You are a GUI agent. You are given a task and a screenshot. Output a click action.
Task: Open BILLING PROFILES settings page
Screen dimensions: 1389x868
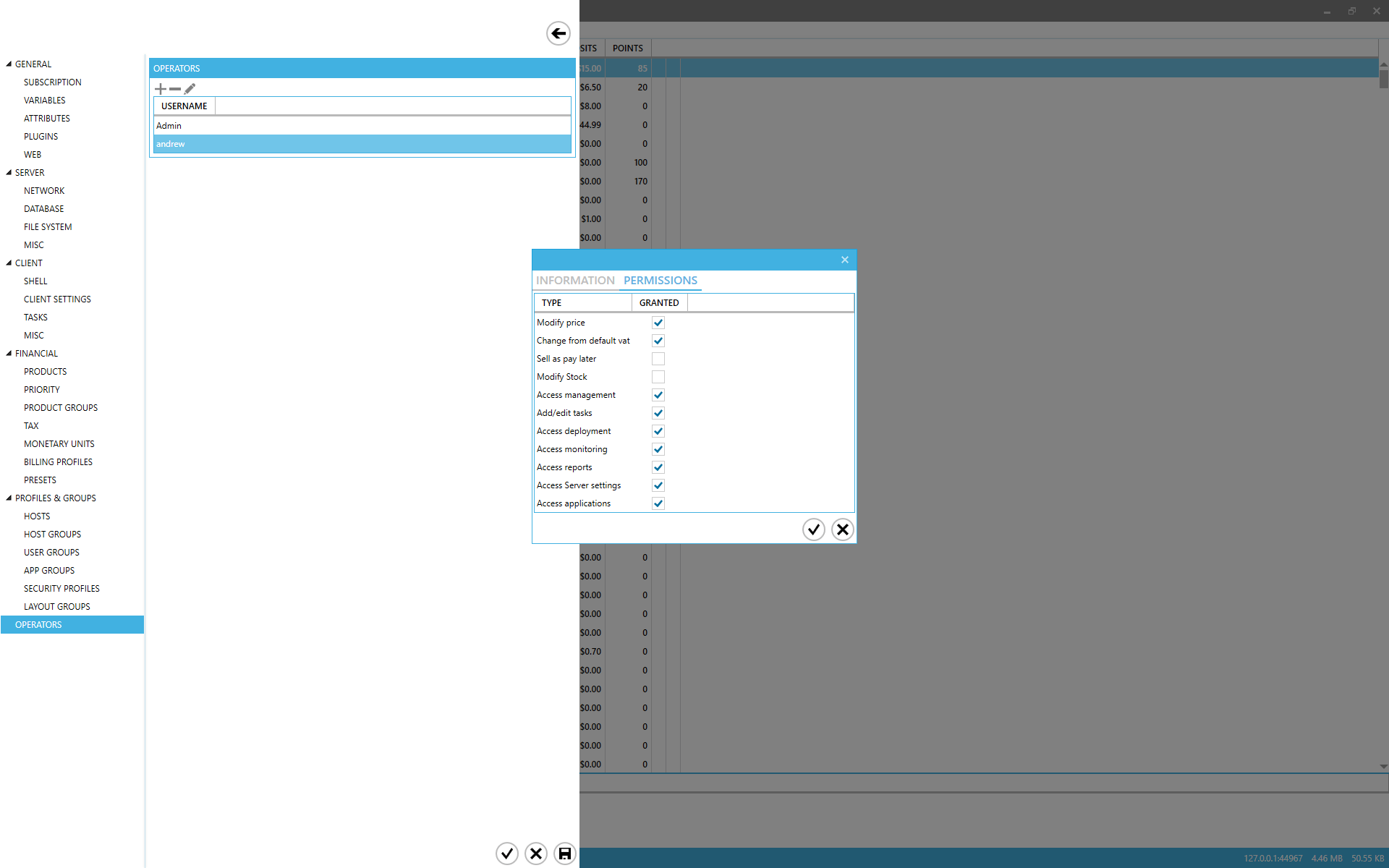coord(58,462)
